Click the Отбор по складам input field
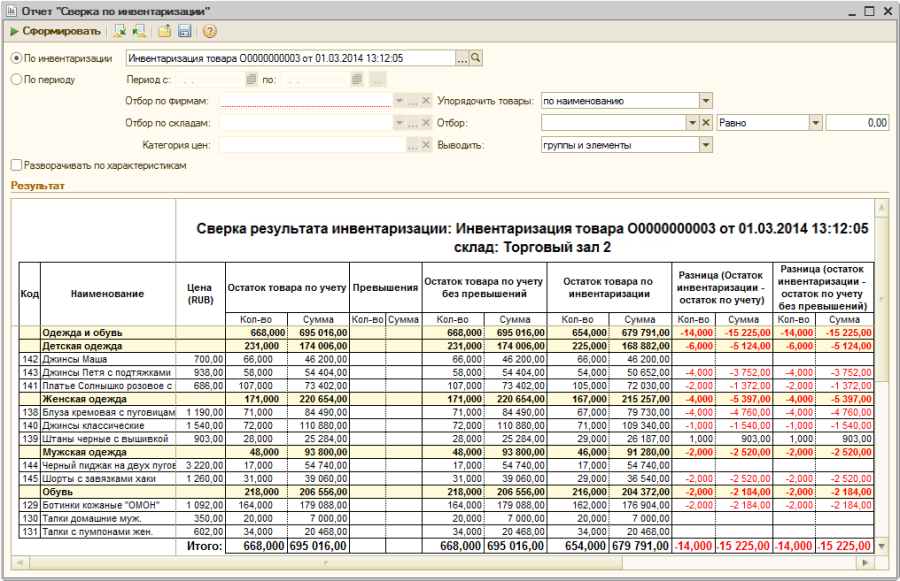 click(306, 123)
